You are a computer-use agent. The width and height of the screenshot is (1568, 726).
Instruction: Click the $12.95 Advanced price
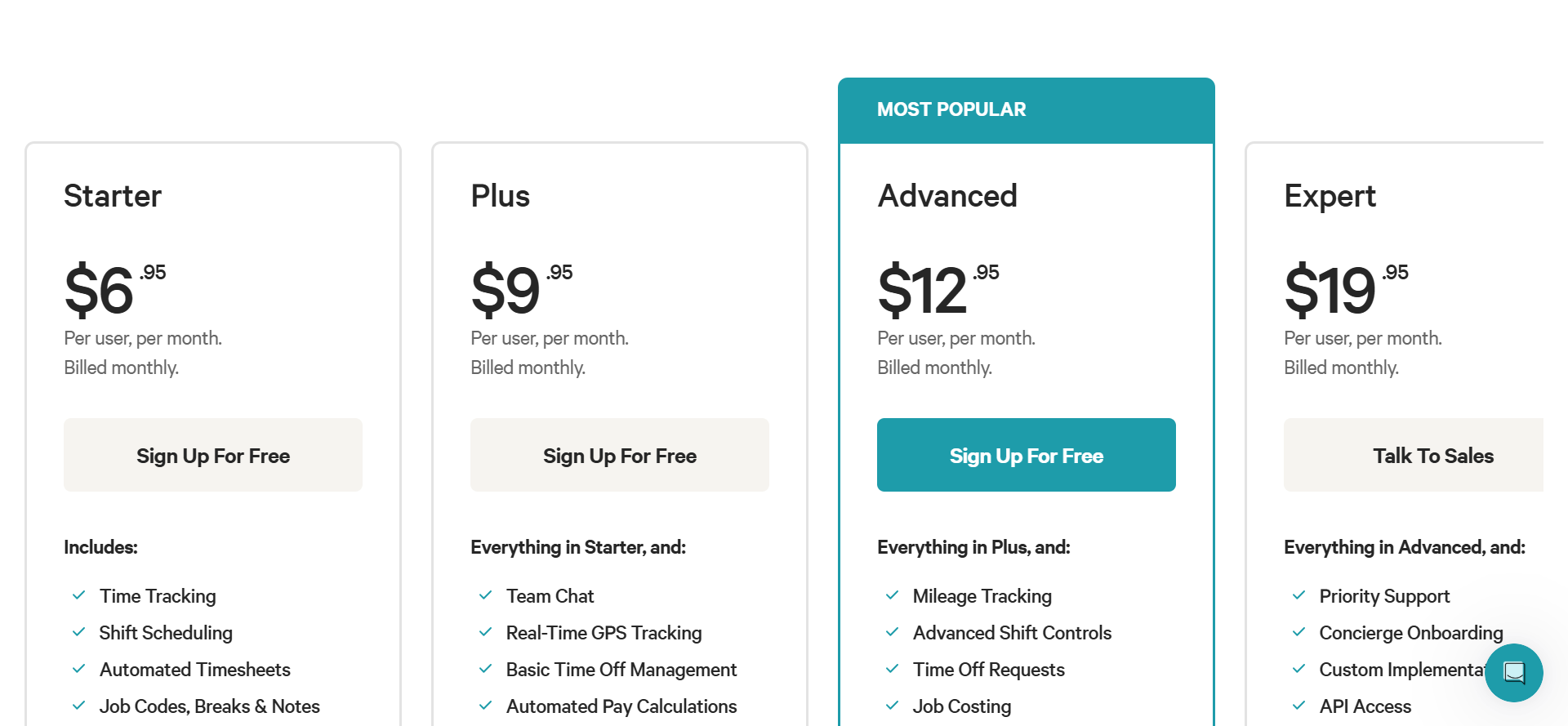point(938,290)
